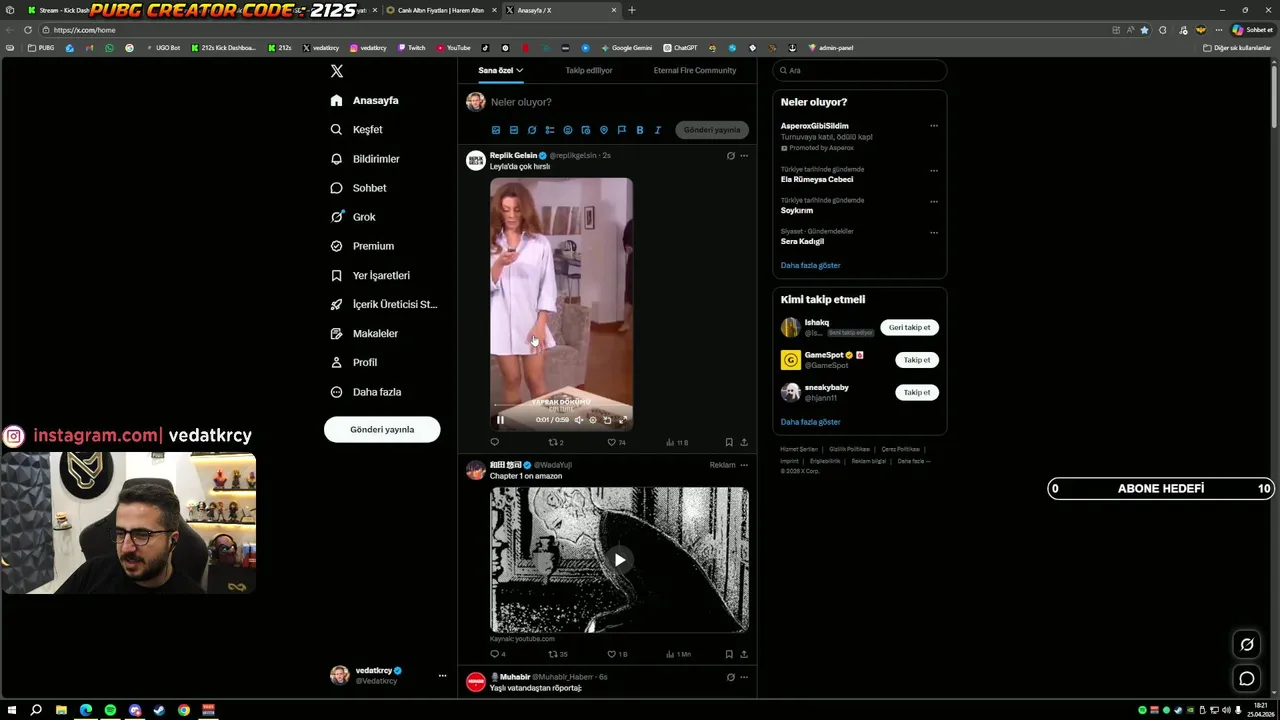The height and width of the screenshot is (720, 1280).
Task: Open Grok in sidebar
Action: [x=353, y=217]
